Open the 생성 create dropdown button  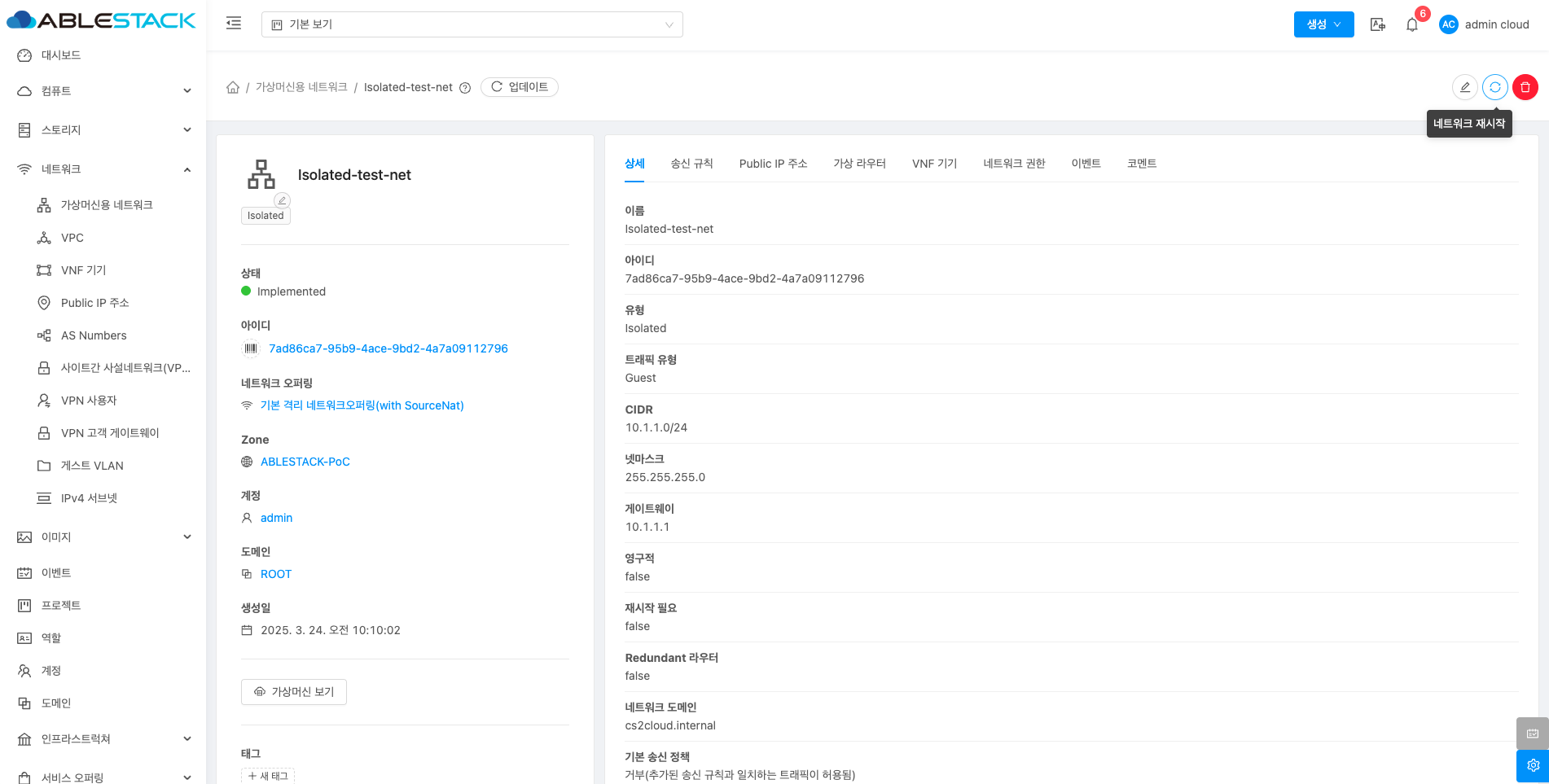pyautogui.click(x=1323, y=24)
